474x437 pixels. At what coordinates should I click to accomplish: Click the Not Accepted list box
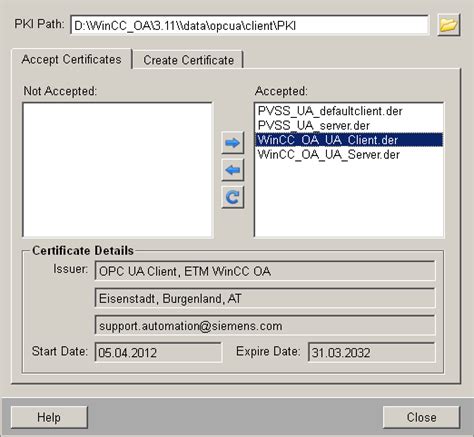click(117, 170)
